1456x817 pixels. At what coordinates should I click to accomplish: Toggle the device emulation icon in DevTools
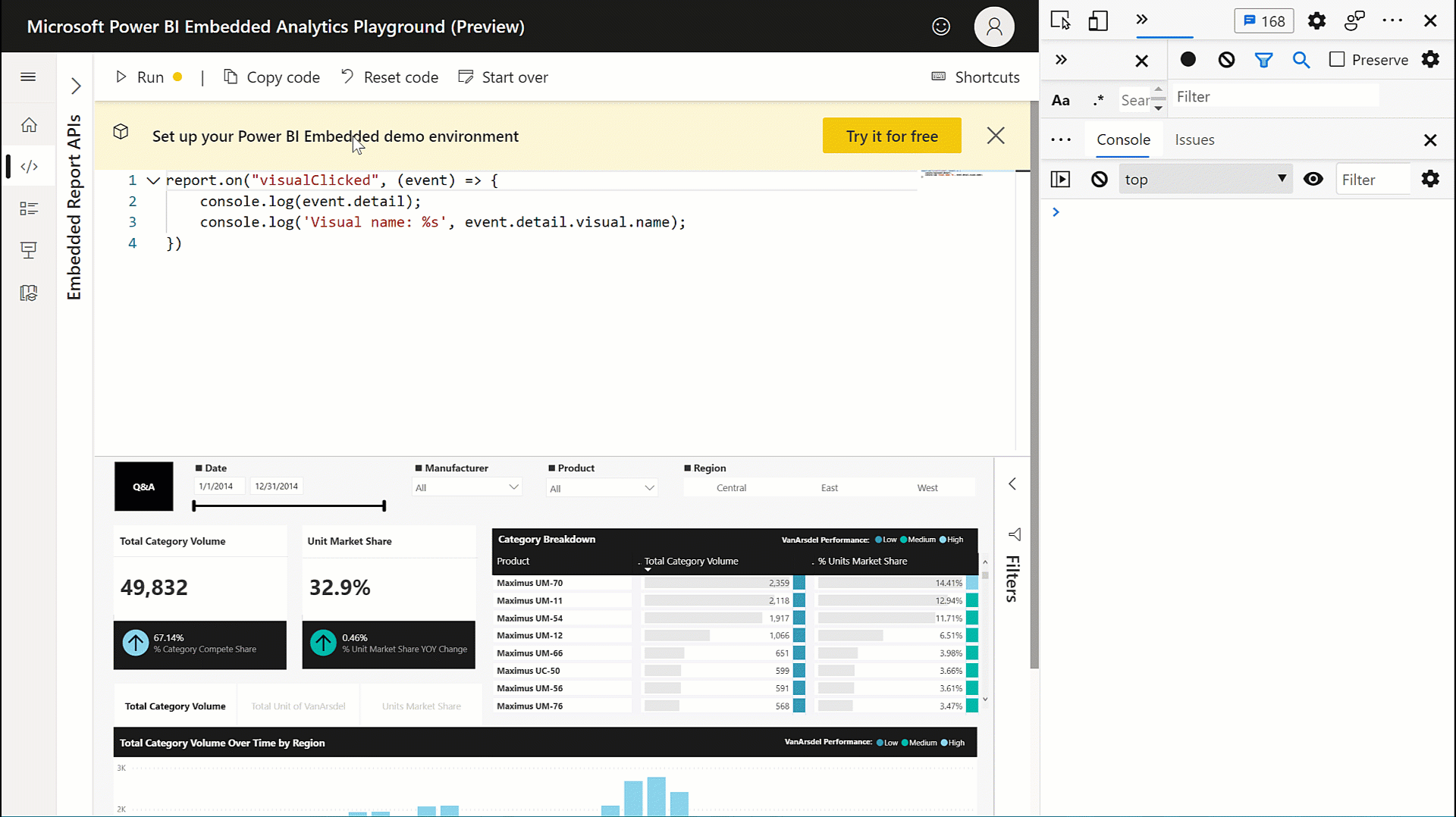pos(1098,20)
